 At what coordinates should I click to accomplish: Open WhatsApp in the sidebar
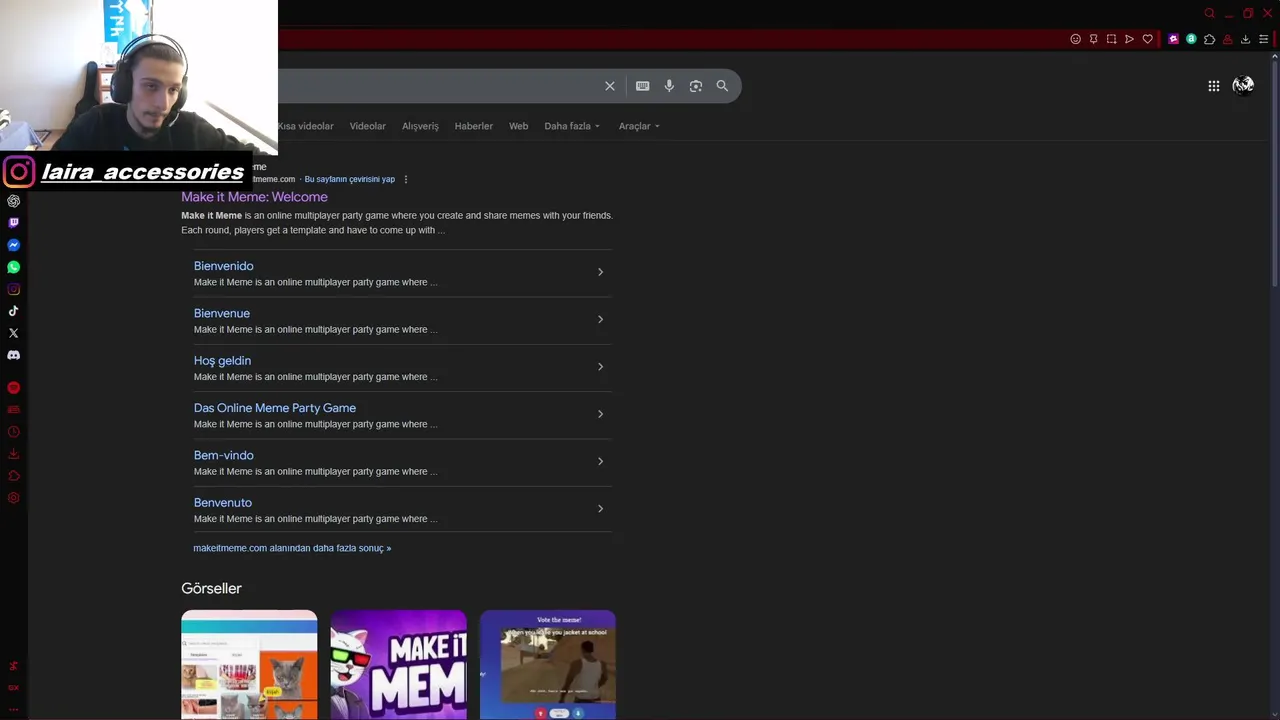coord(13,267)
